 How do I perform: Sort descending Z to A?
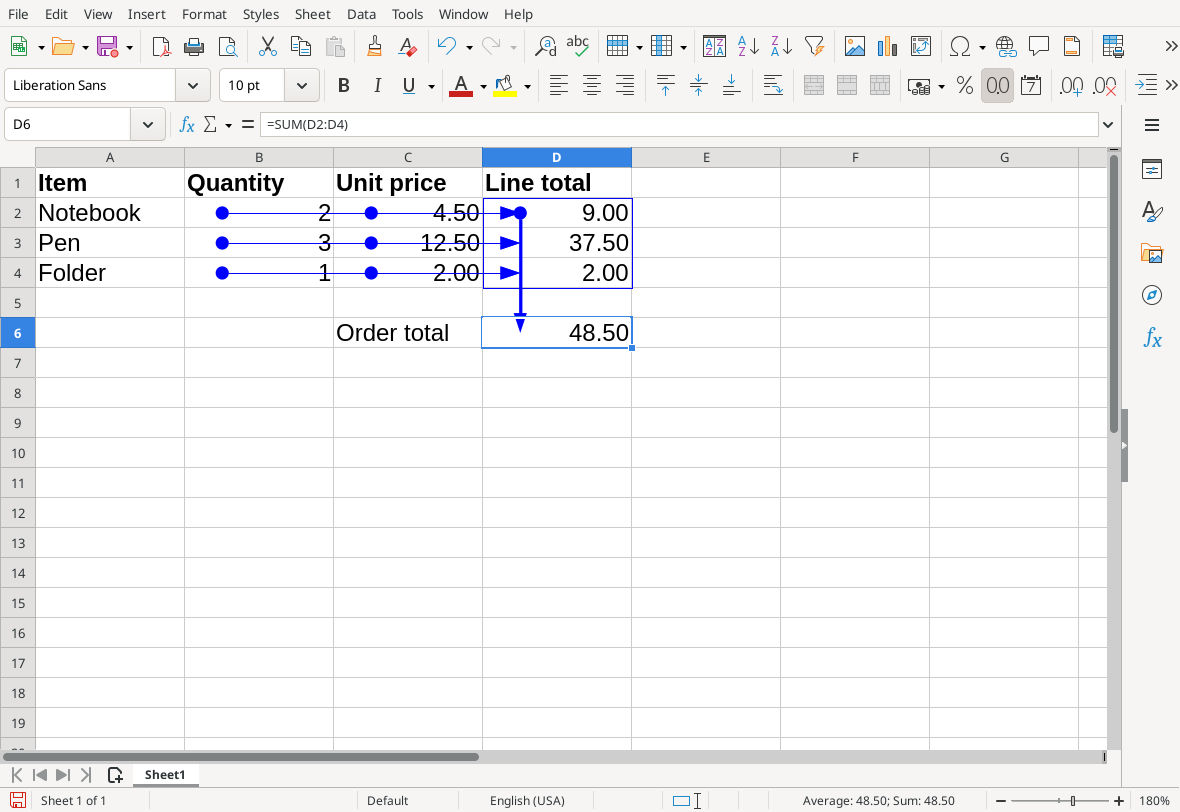coord(781,47)
